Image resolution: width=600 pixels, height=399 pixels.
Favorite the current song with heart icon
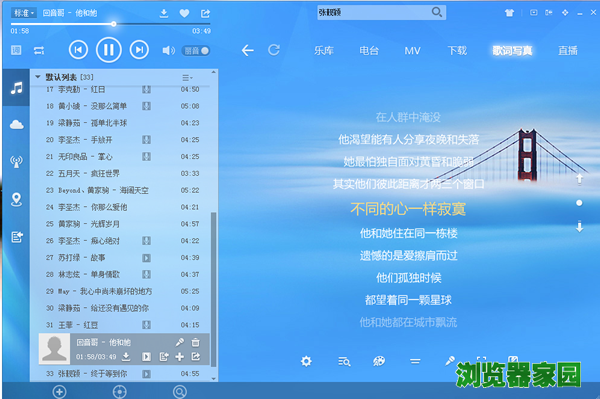[x=184, y=13]
